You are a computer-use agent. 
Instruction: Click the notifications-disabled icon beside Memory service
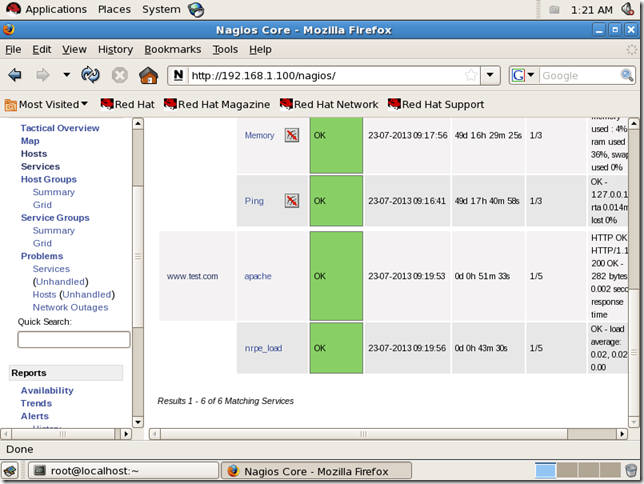pos(292,135)
